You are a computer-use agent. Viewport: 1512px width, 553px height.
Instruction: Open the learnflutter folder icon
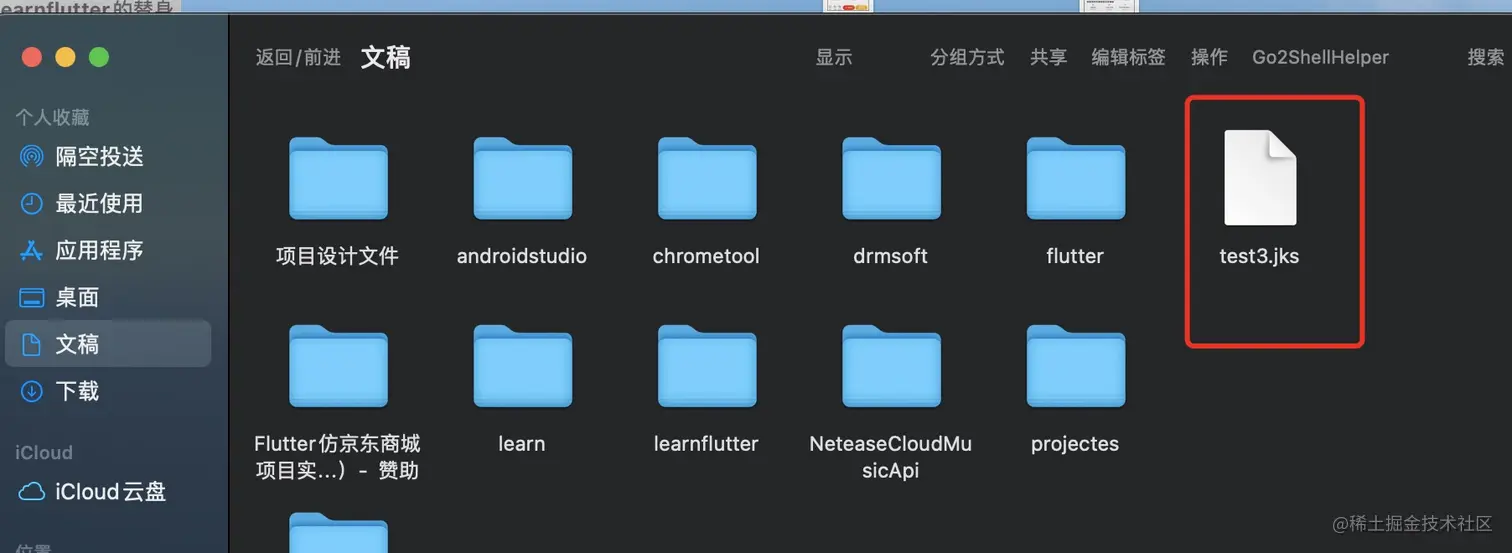click(x=706, y=366)
